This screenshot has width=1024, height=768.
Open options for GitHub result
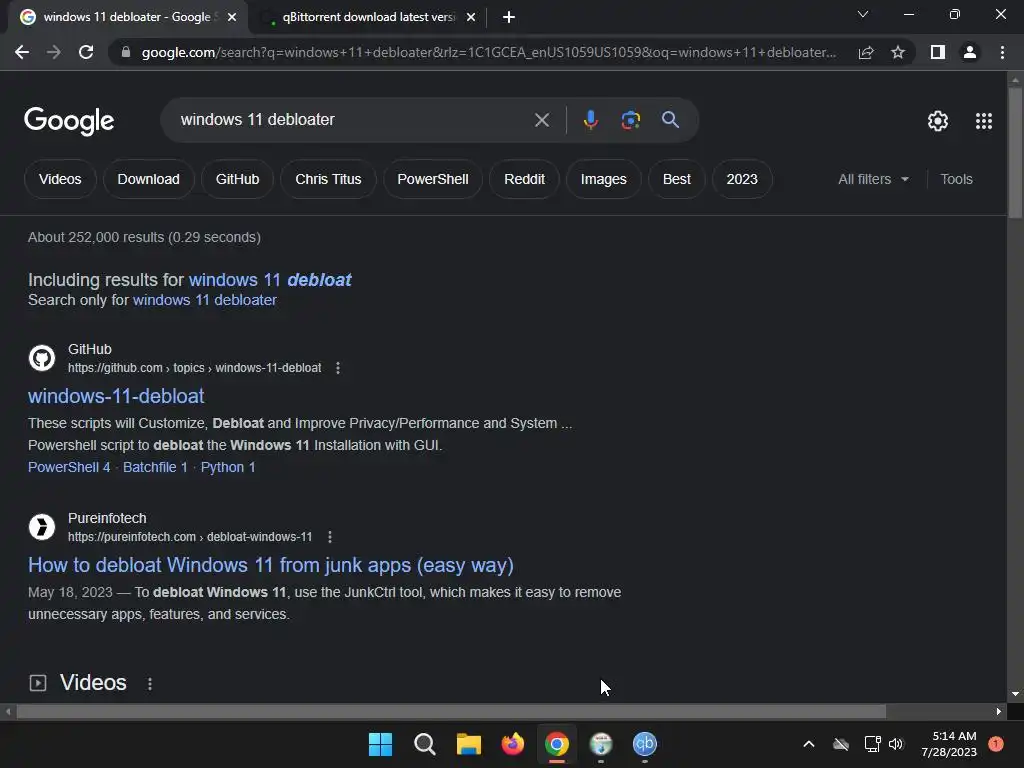(338, 368)
